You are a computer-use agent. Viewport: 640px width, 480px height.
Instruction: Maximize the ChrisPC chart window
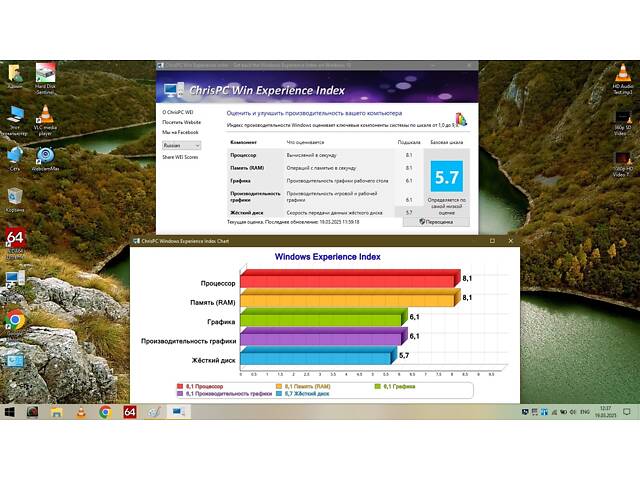492,241
